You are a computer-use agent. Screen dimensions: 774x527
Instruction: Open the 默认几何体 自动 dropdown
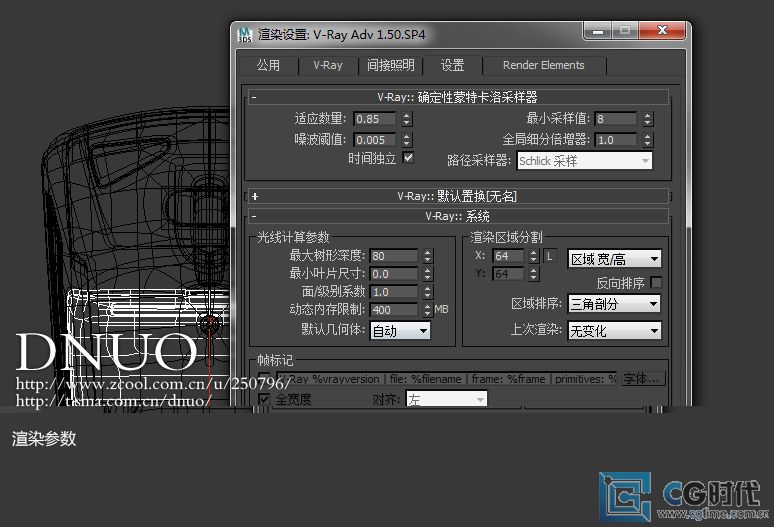tap(400, 331)
